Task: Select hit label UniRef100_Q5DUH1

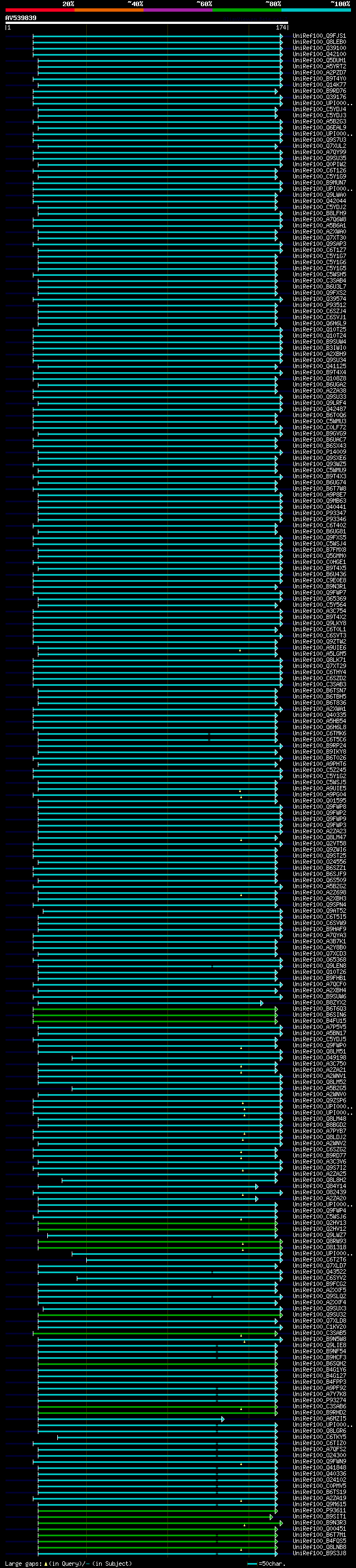Action: 319,60
